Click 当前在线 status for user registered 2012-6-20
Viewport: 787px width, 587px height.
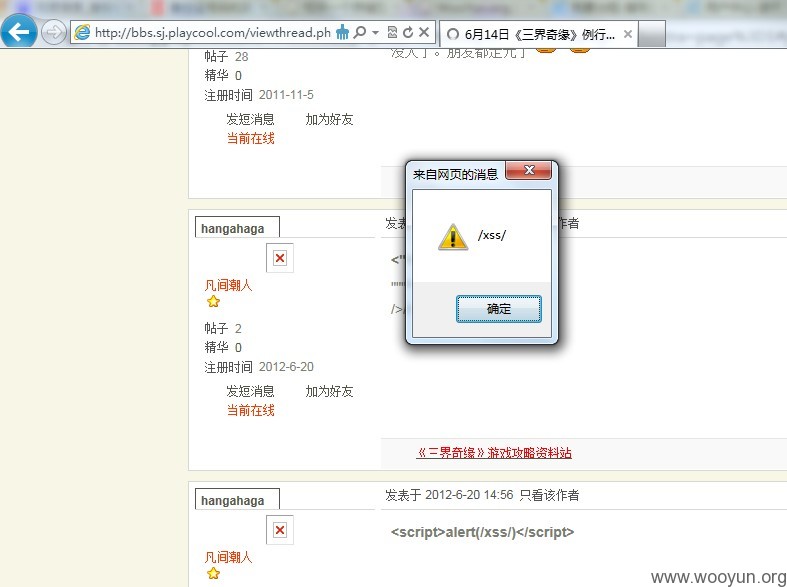click(250, 410)
